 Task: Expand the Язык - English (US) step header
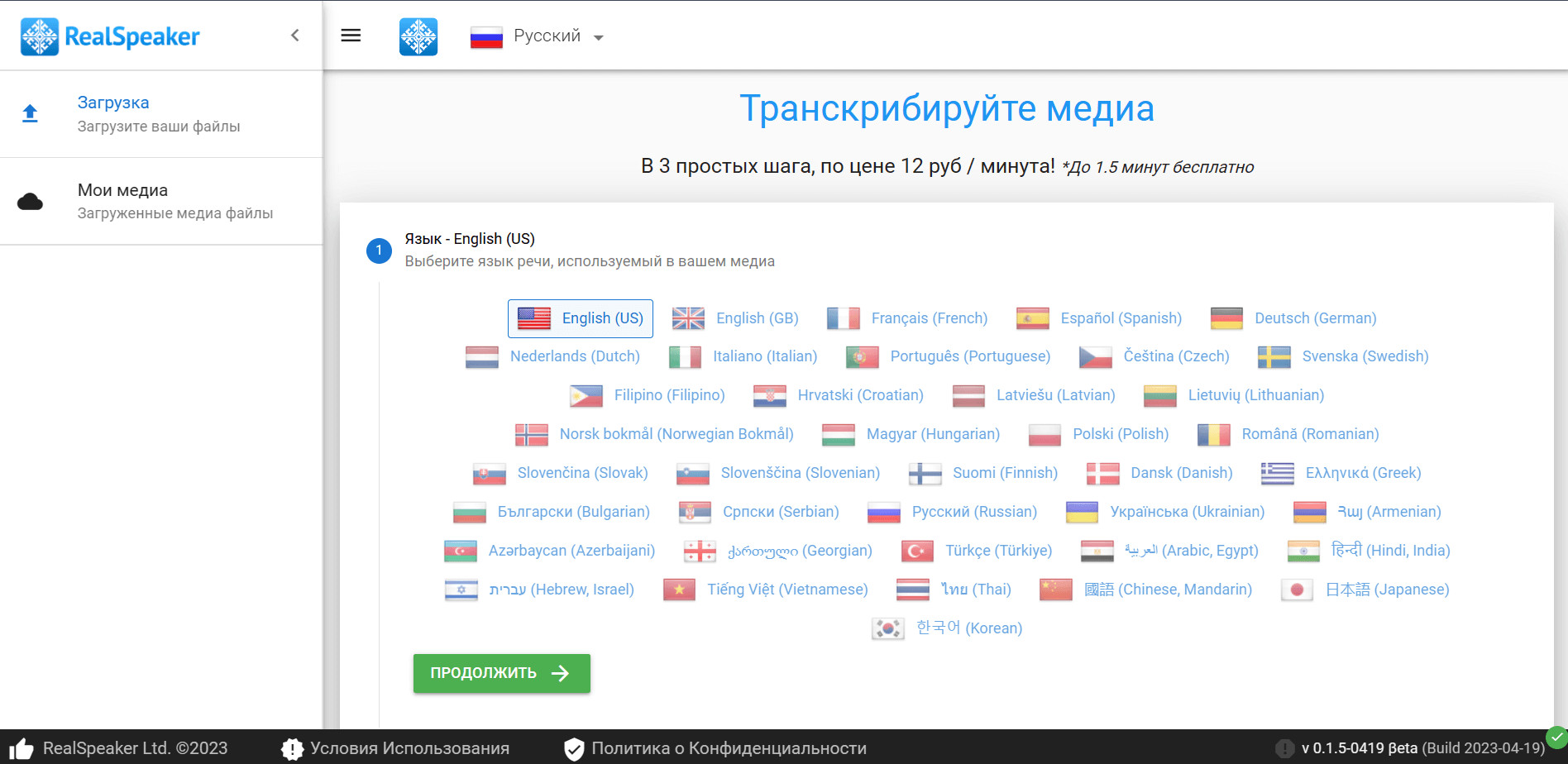pyautogui.click(x=470, y=239)
